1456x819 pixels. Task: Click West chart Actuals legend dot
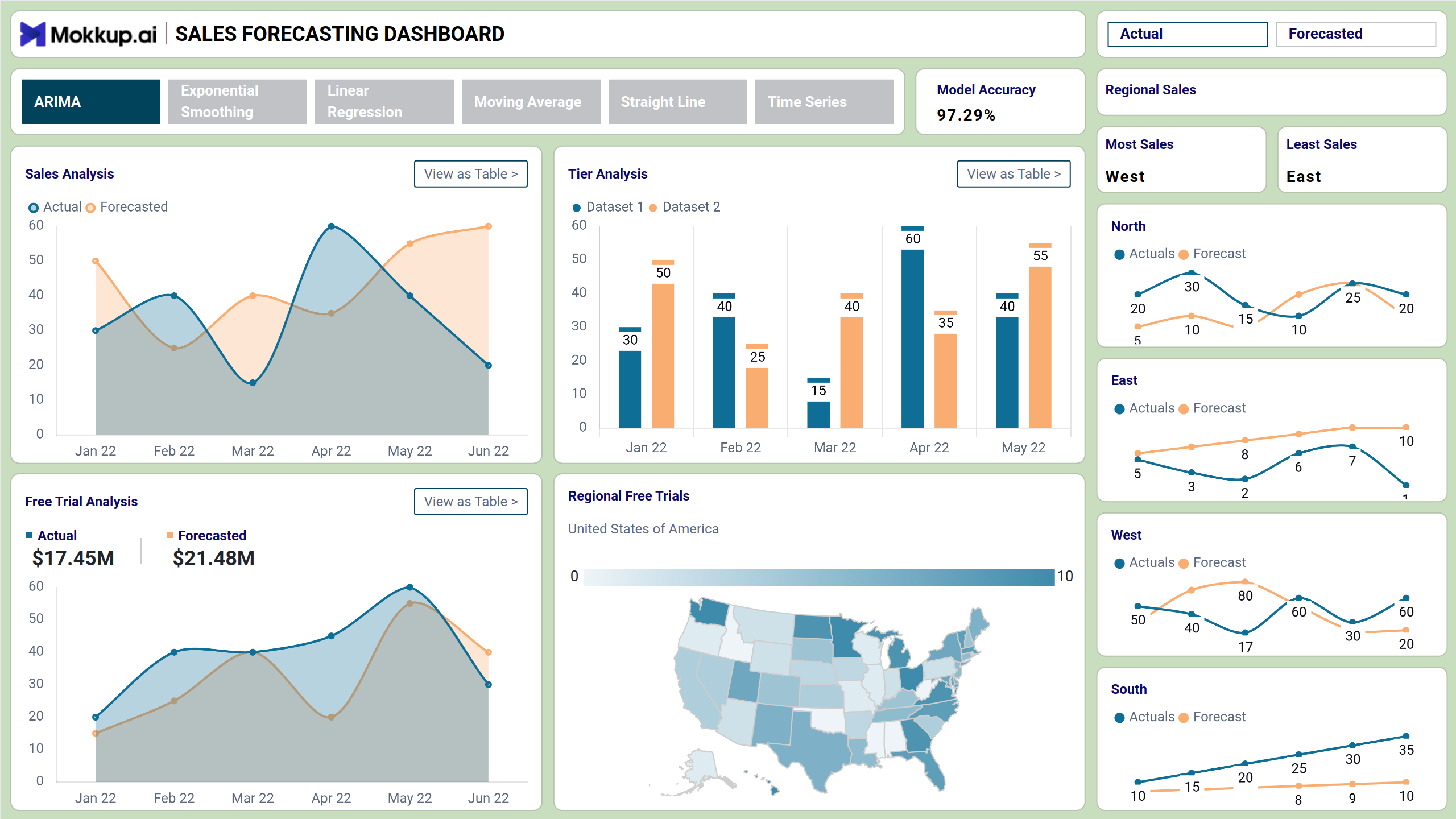click(1119, 563)
